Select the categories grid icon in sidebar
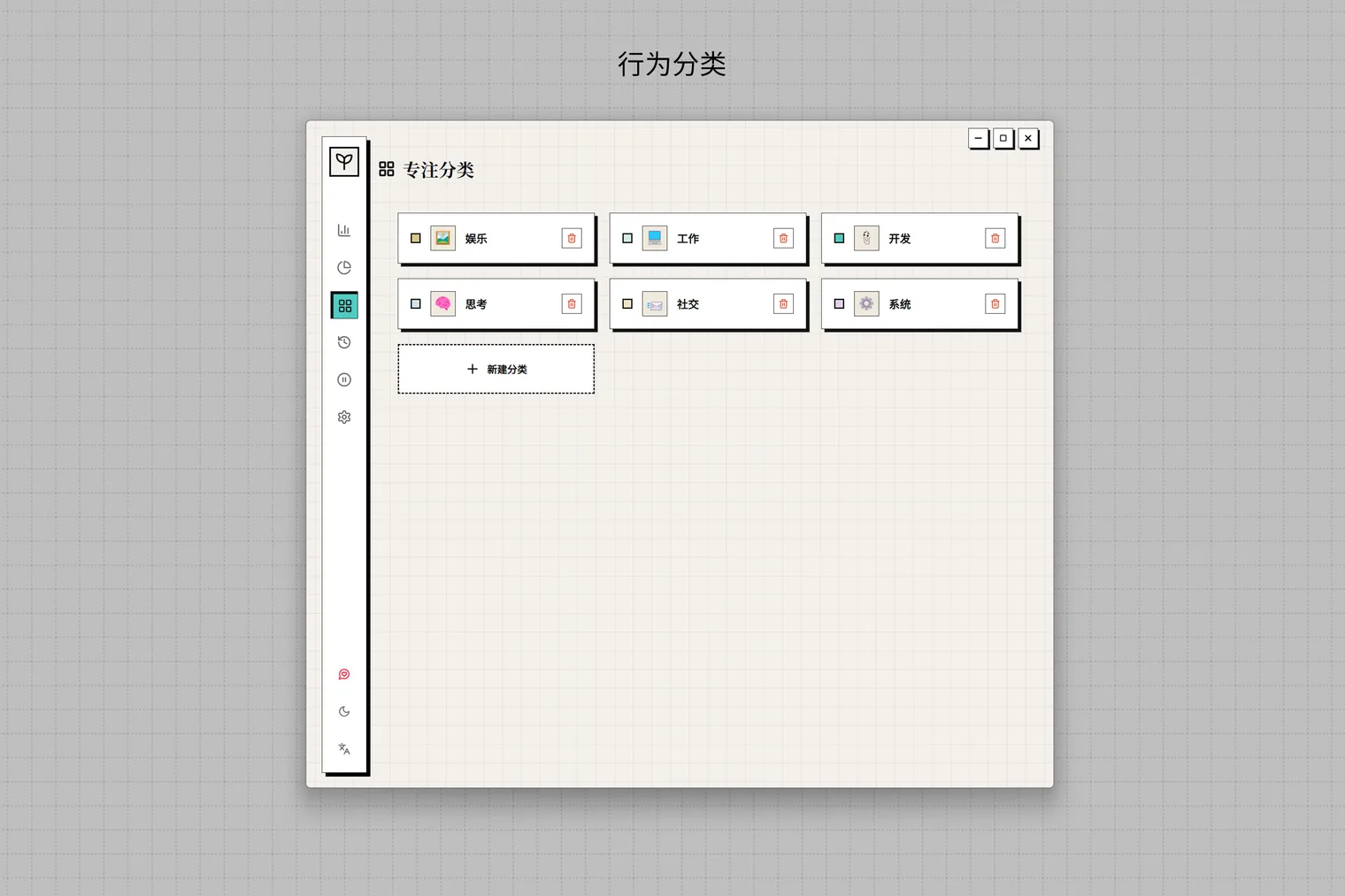The image size is (1345, 896). tap(344, 305)
